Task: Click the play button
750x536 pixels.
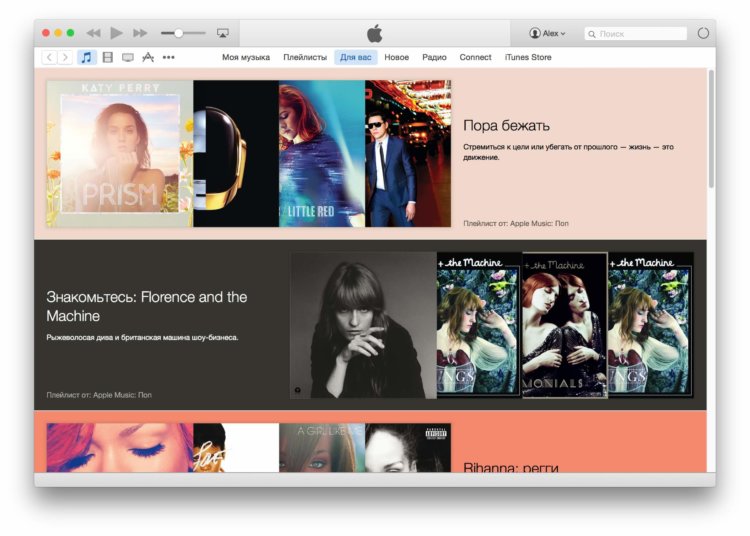Action: (x=116, y=33)
